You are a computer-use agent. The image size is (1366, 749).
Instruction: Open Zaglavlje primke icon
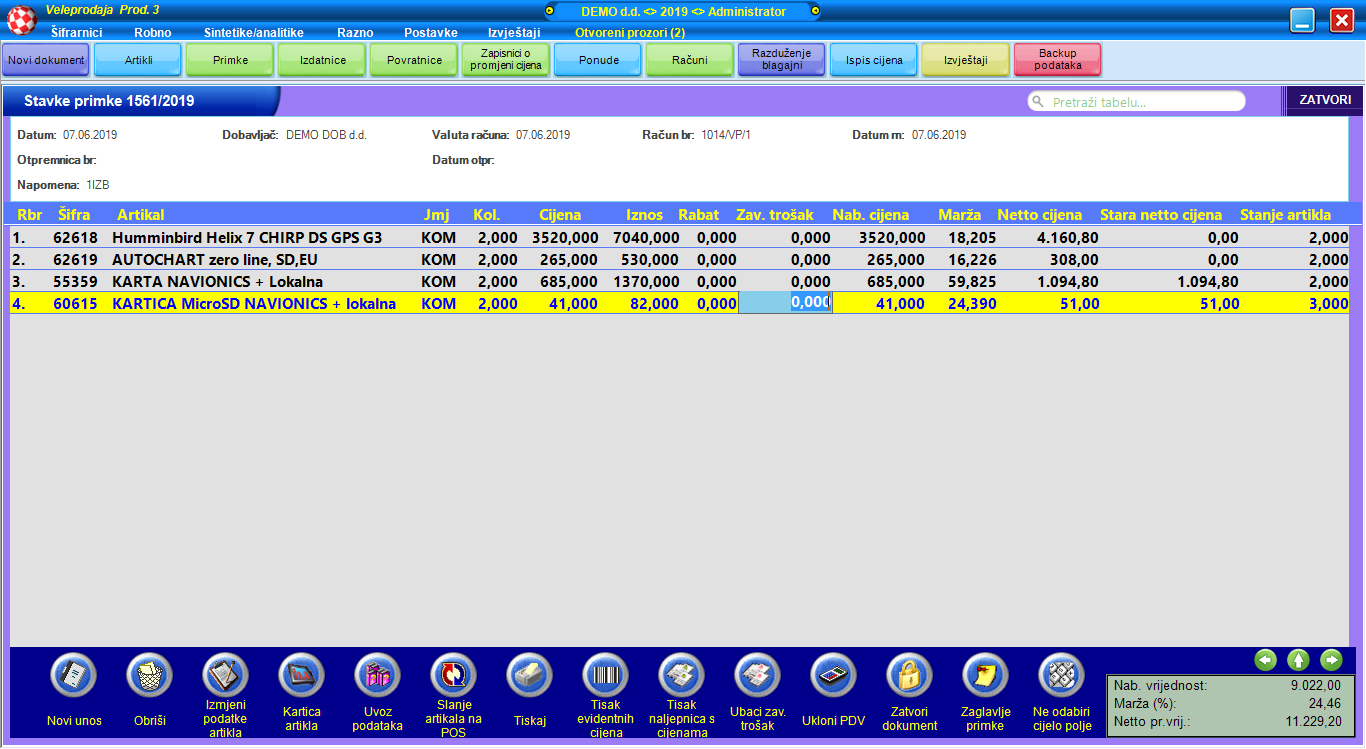(x=986, y=676)
